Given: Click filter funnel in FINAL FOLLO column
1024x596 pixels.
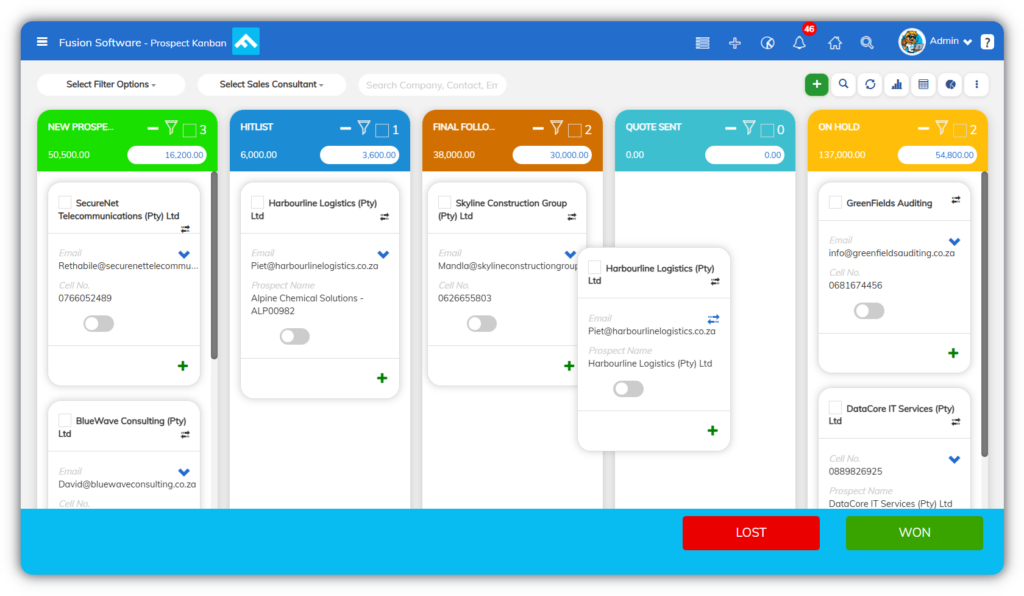Looking at the screenshot, I should point(556,128).
